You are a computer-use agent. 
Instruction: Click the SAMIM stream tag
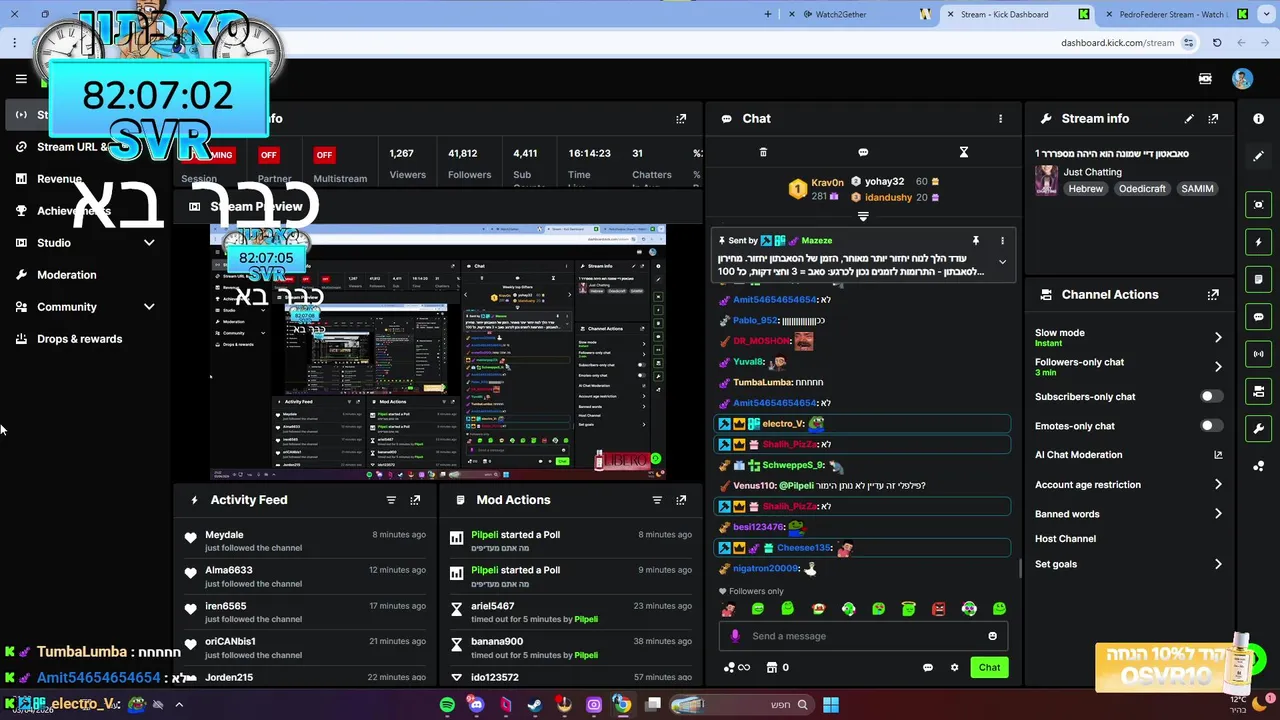1197,189
